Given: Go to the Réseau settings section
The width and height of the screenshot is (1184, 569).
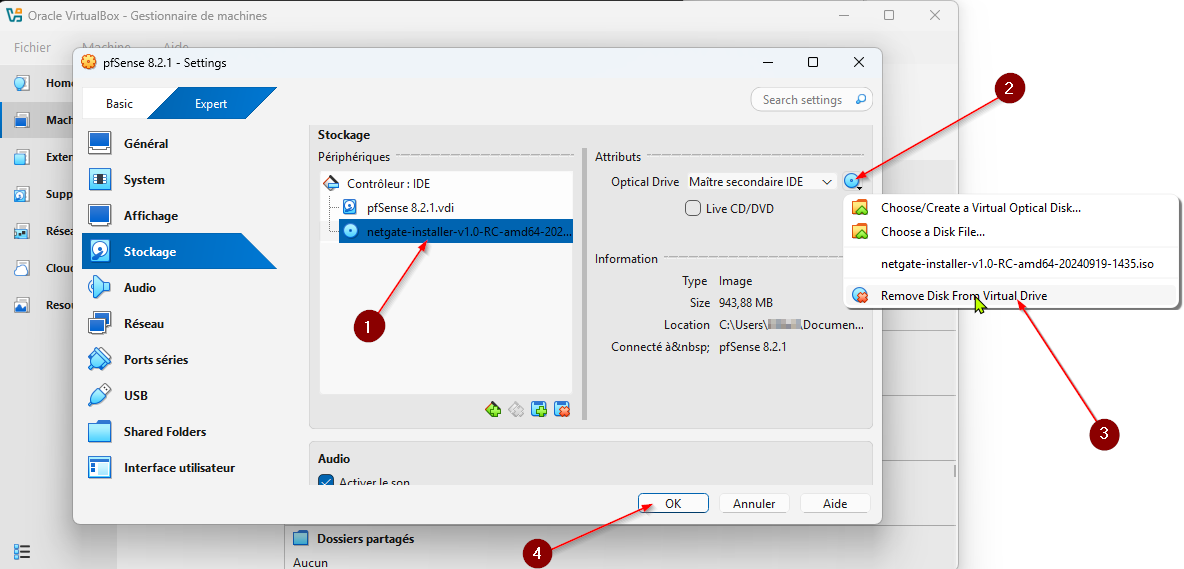Looking at the screenshot, I should pyautogui.click(x=143, y=324).
